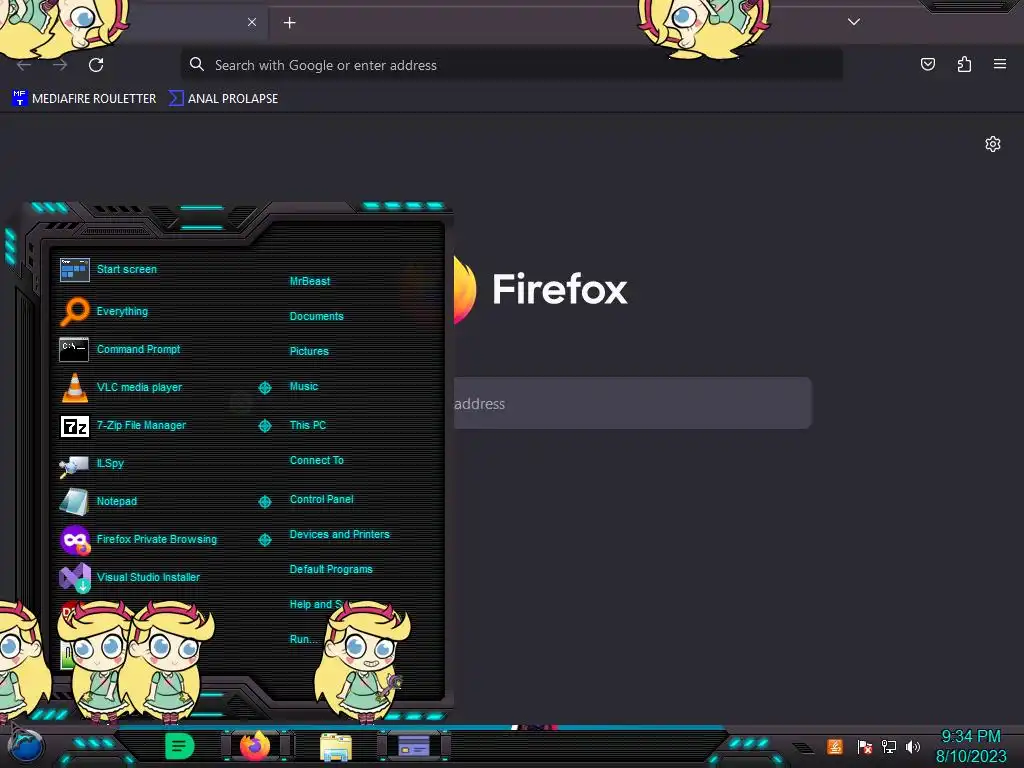Open Java update tray icon

pos(834,746)
